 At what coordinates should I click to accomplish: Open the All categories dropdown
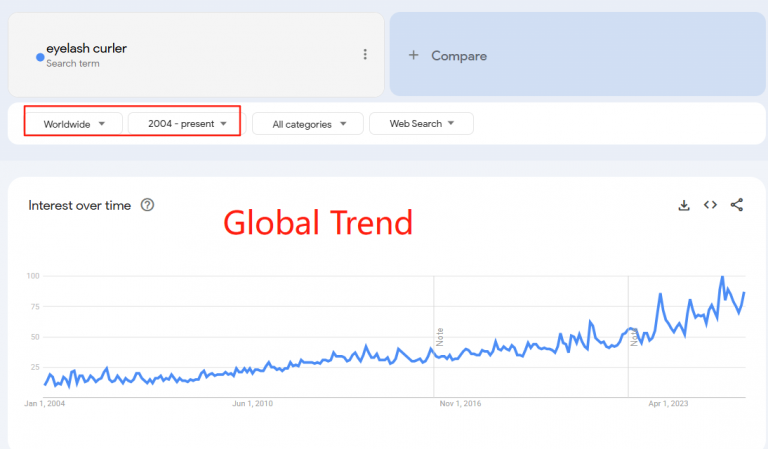308,124
